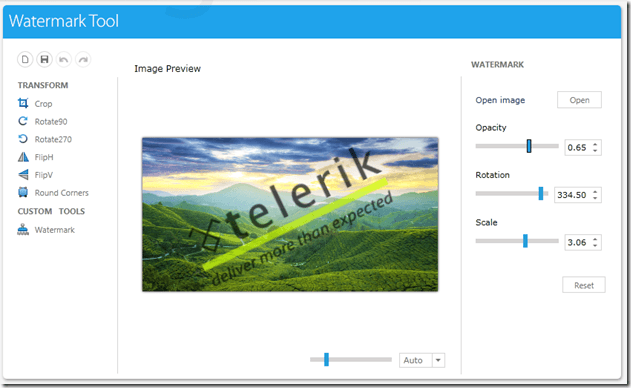
Task: Click the Open image label
Action: pos(500,100)
